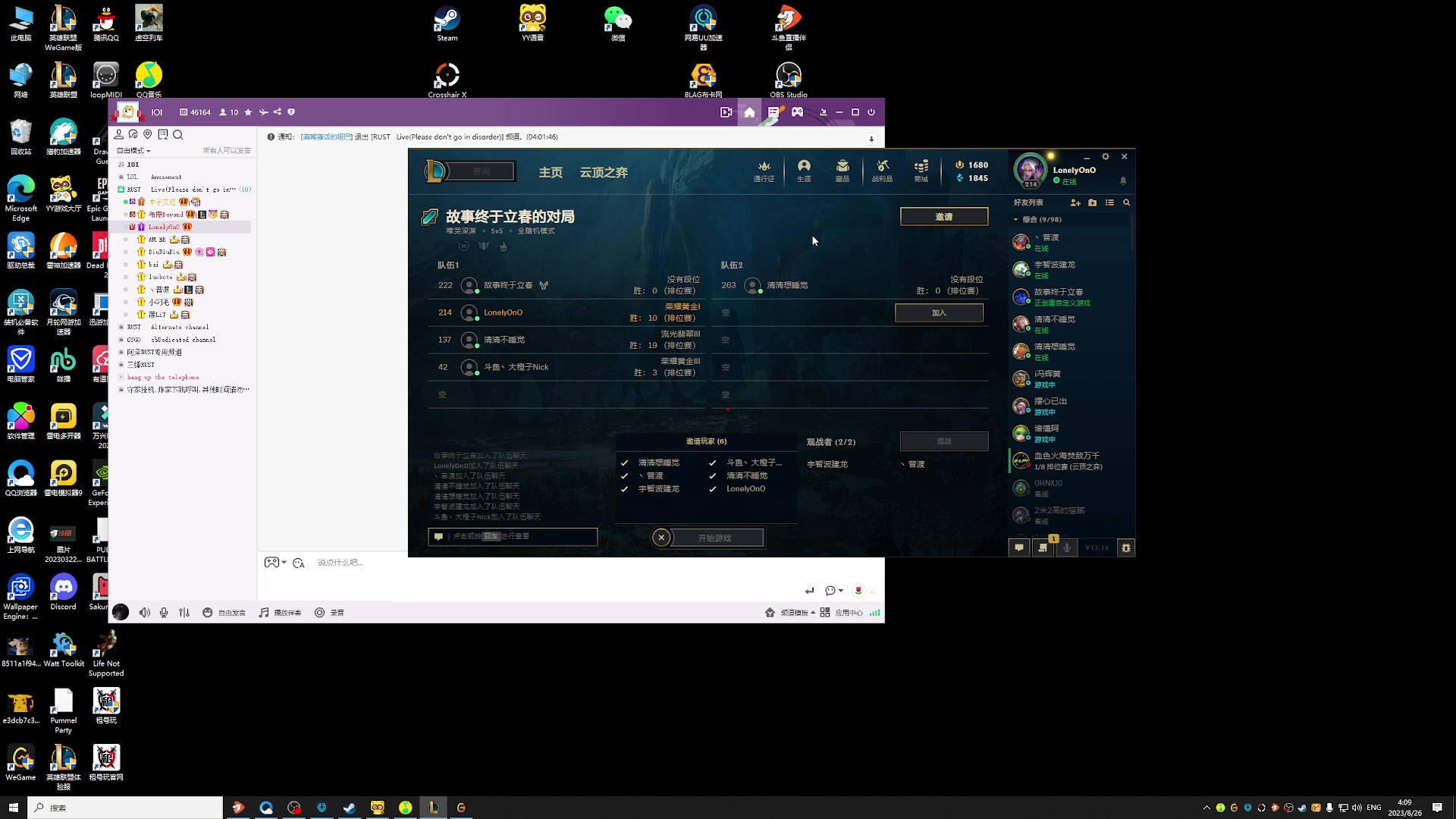Open the chat bubble icon in LoL bottom bar

[1019, 548]
